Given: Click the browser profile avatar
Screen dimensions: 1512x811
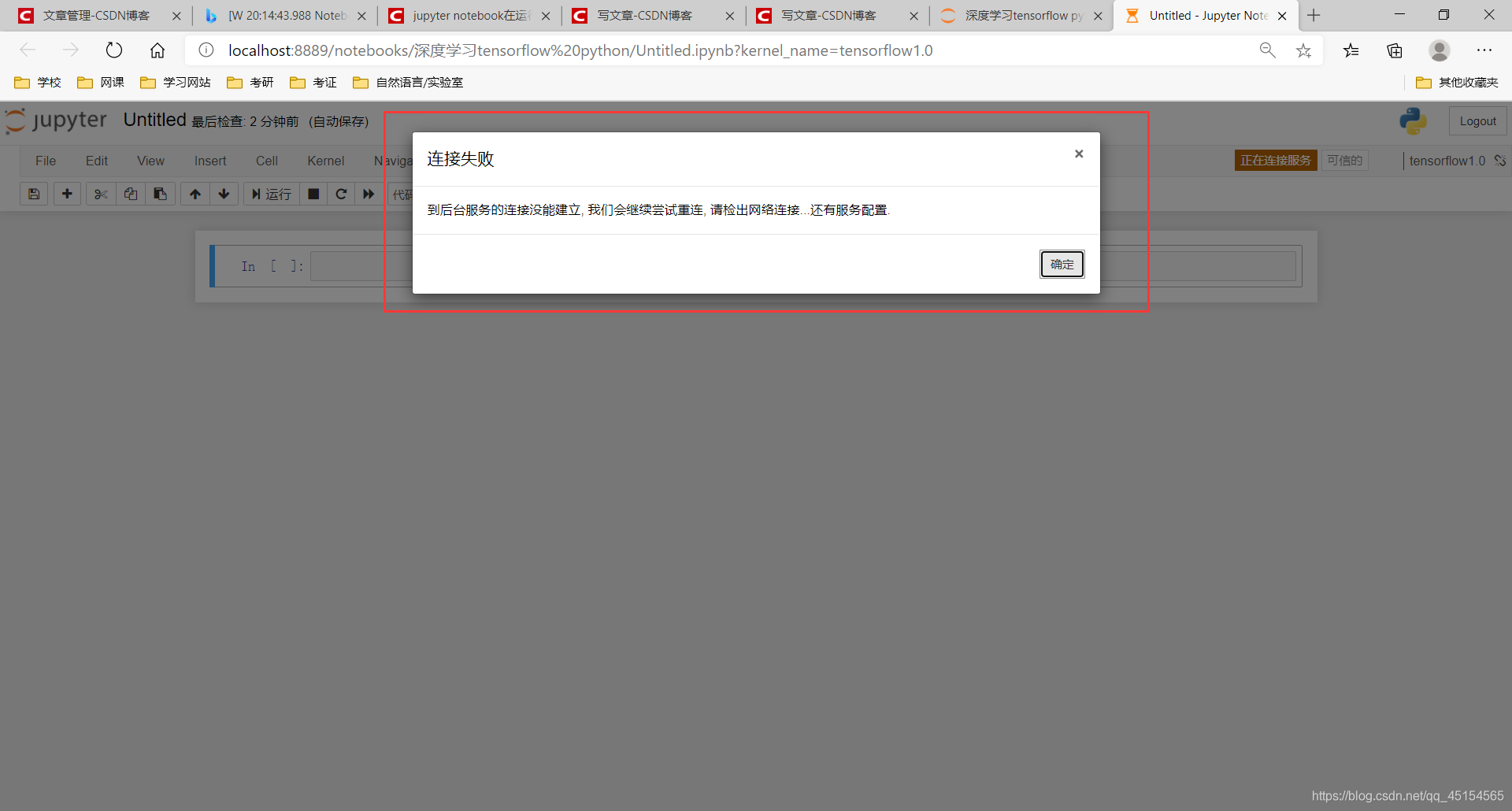Looking at the screenshot, I should coord(1440,50).
